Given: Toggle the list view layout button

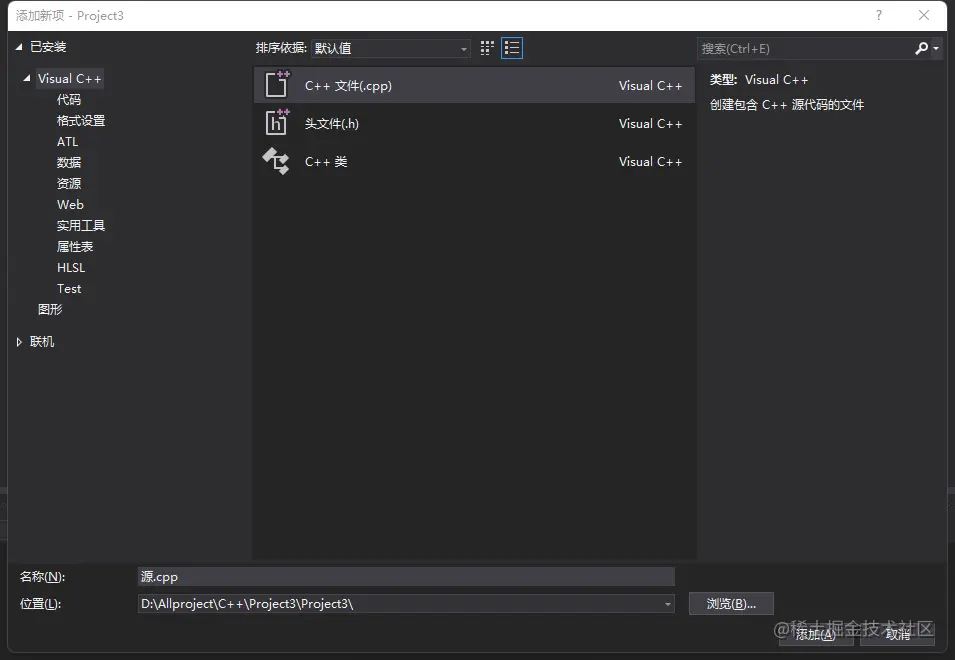Looking at the screenshot, I should pyautogui.click(x=512, y=47).
